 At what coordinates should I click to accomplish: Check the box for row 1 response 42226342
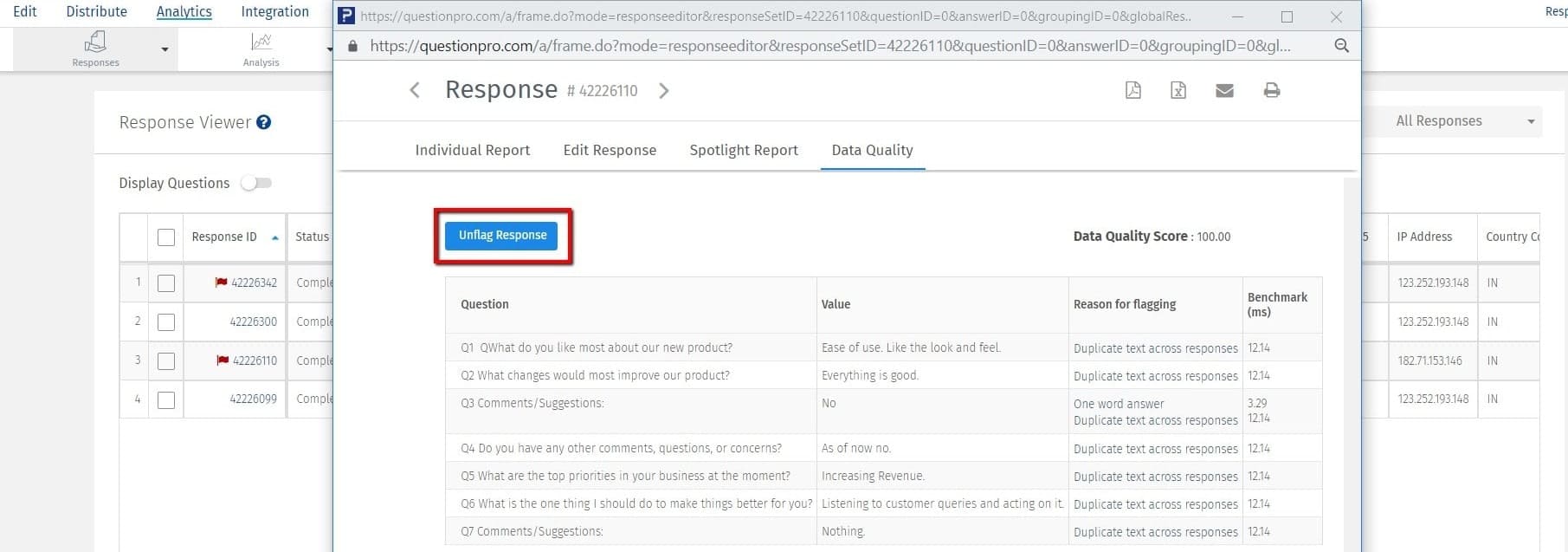coord(166,283)
